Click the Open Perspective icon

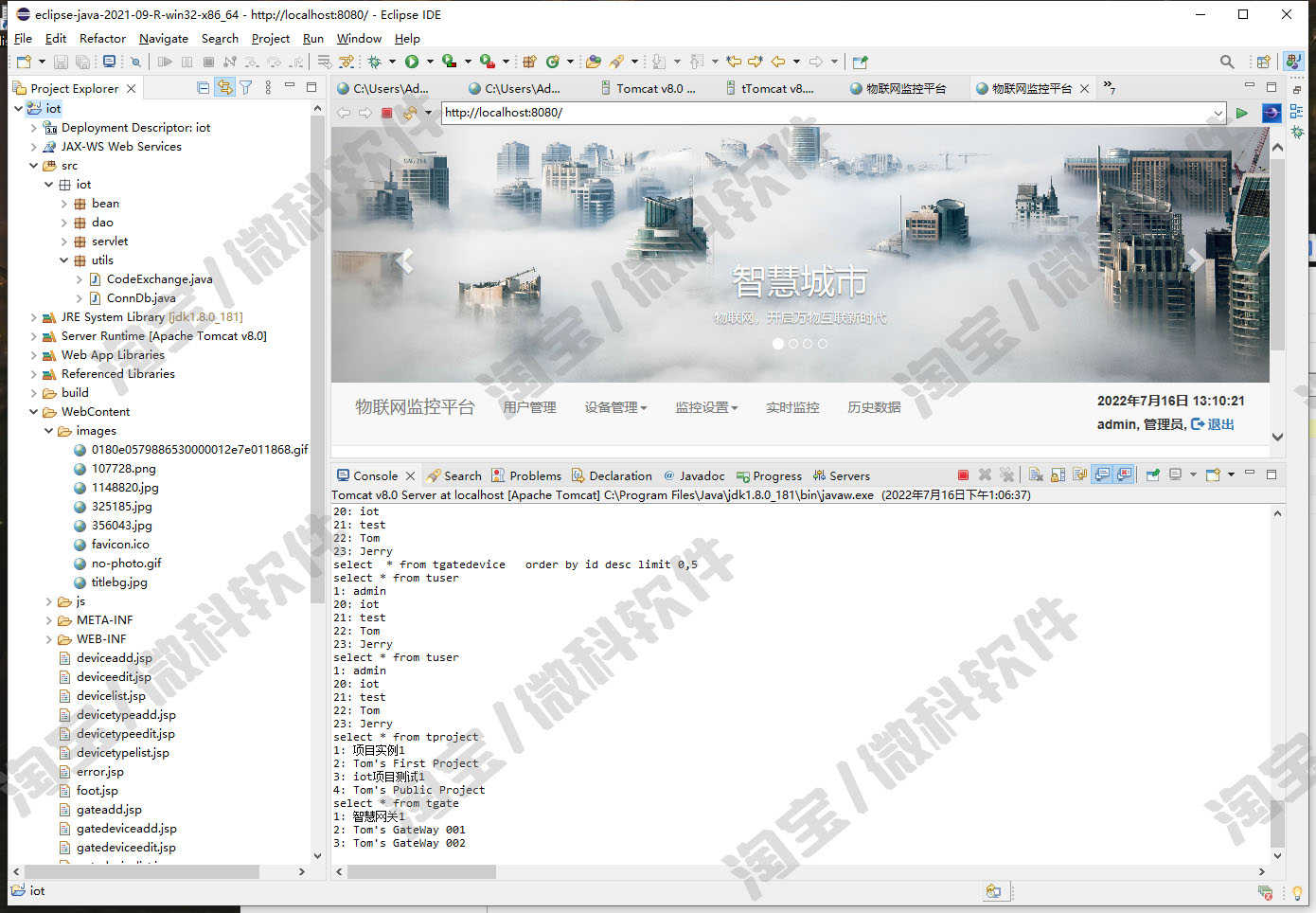(1263, 62)
